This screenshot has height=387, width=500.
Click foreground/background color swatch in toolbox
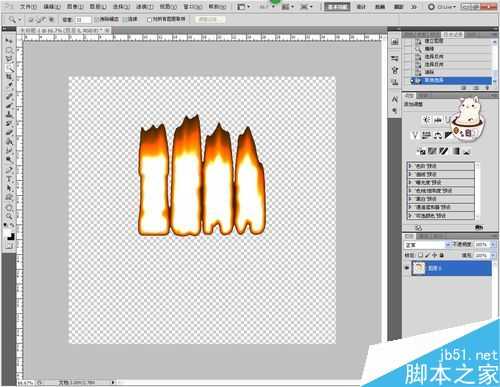(x=10, y=236)
